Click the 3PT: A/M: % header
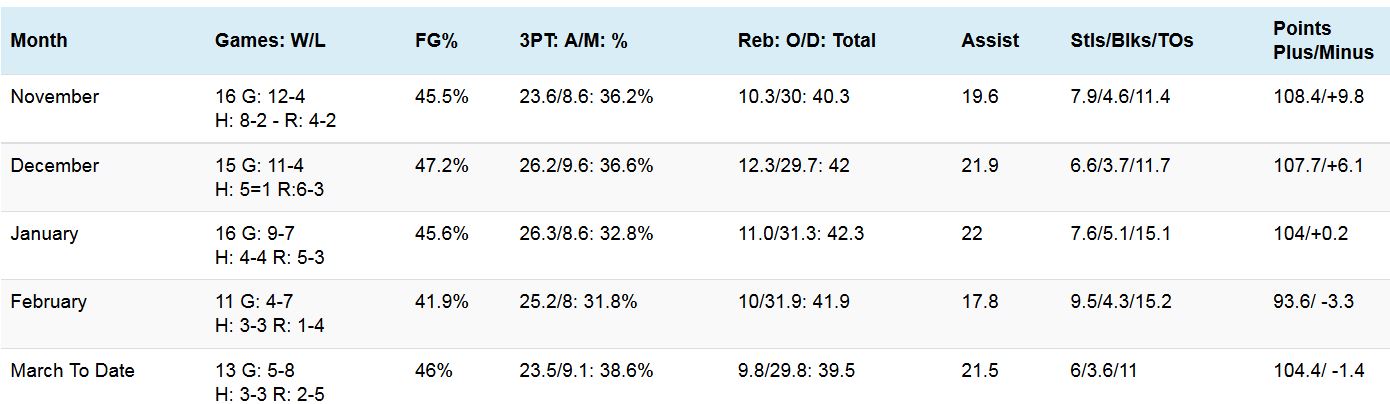Screen dimensions: 1390x404 click(573, 41)
